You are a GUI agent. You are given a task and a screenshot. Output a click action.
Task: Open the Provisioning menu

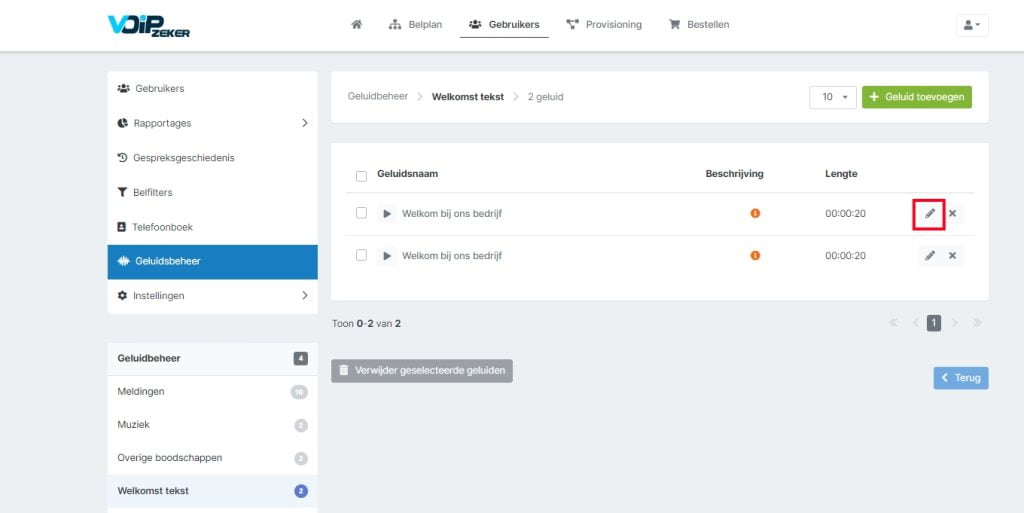point(604,25)
